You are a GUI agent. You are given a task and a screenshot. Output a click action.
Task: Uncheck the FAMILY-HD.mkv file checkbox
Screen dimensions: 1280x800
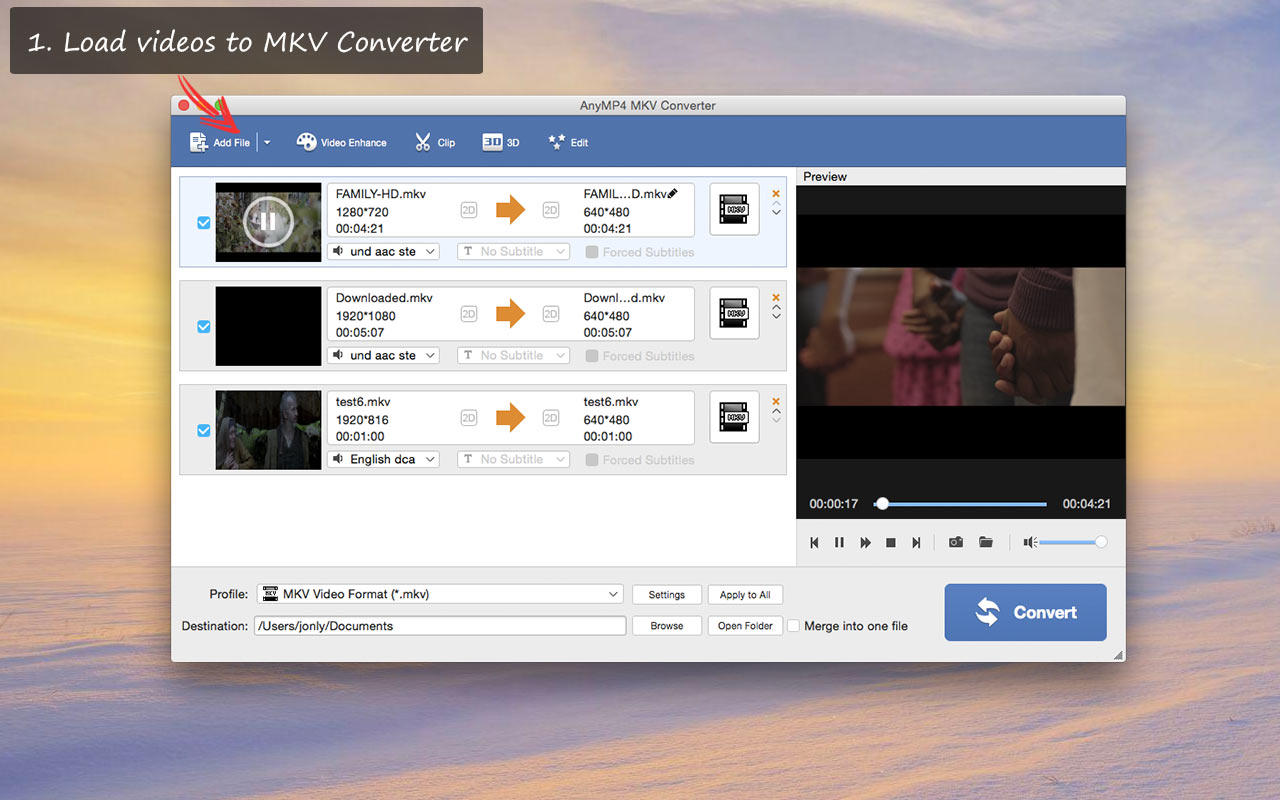tap(204, 223)
